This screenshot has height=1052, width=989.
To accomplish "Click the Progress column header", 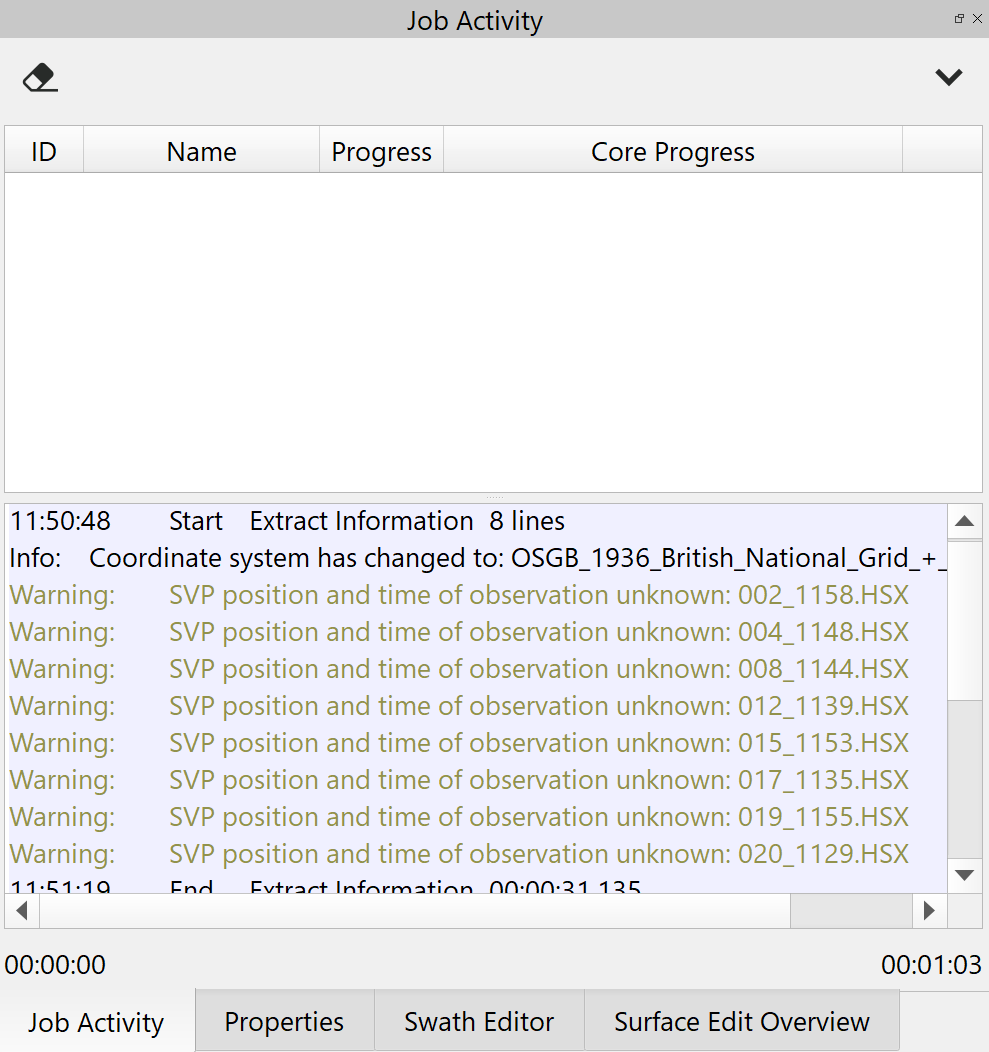I will click(x=381, y=151).
